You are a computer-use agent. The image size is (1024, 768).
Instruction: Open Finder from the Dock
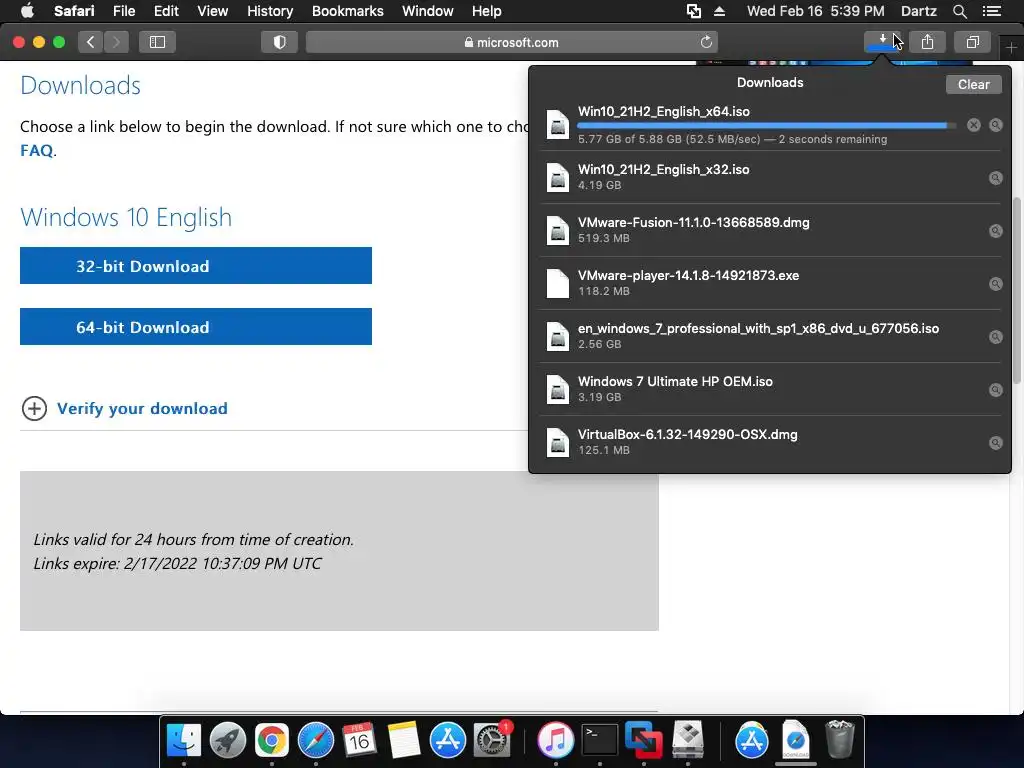[x=184, y=740]
